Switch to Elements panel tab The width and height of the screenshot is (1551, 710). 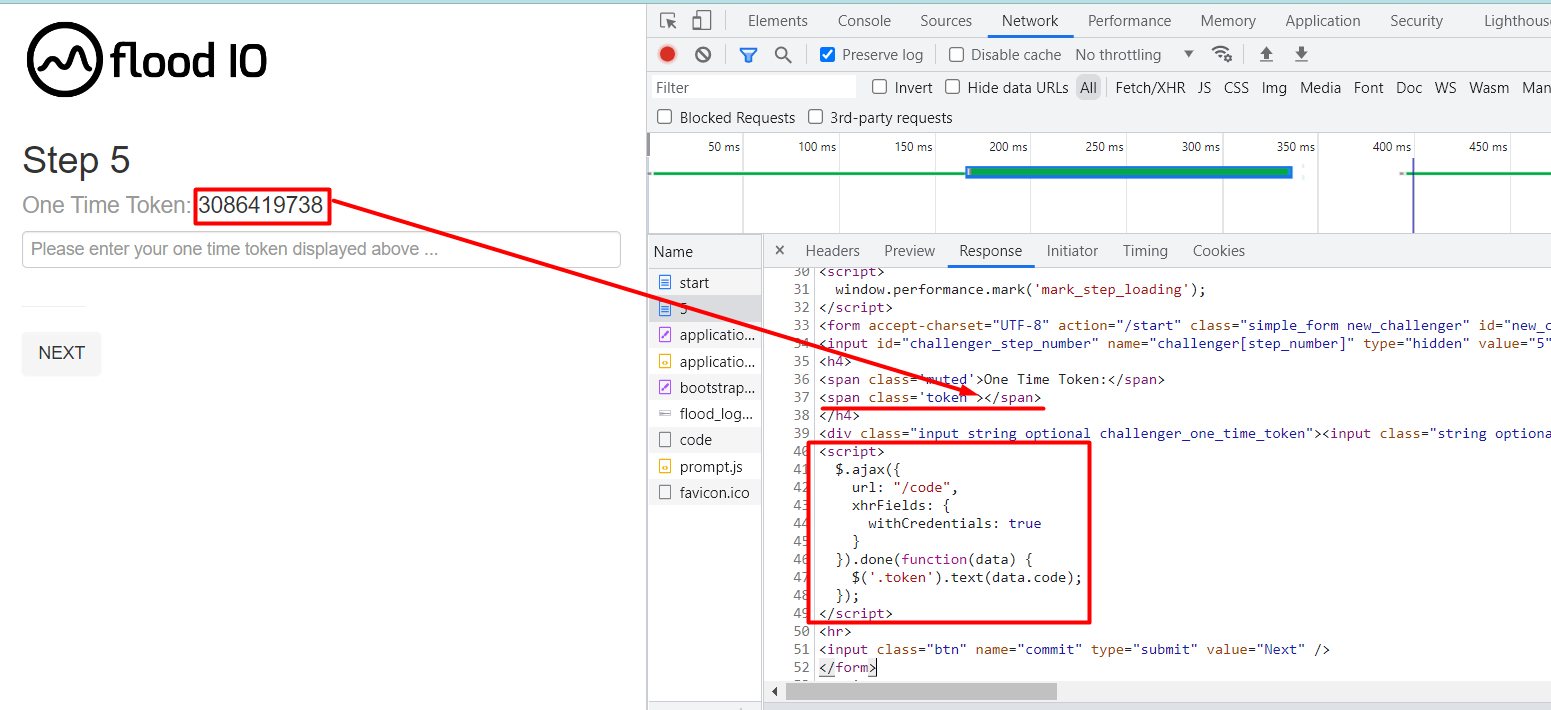click(x=777, y=21)
